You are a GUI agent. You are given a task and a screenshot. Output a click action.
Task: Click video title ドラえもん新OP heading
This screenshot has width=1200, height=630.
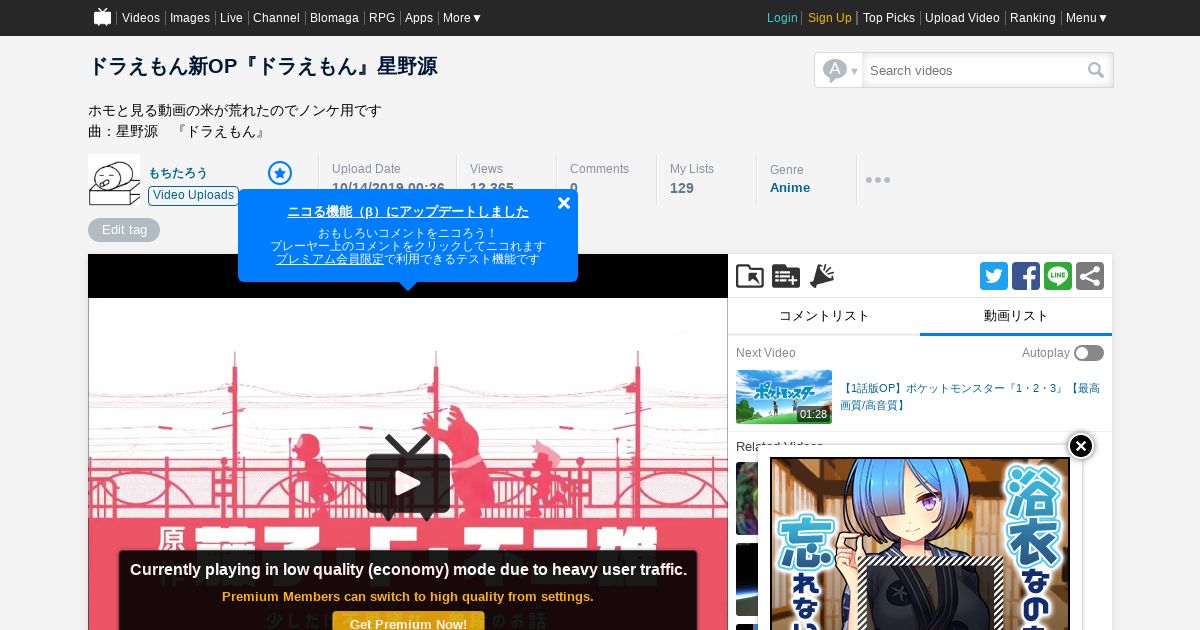click(263, 66)
